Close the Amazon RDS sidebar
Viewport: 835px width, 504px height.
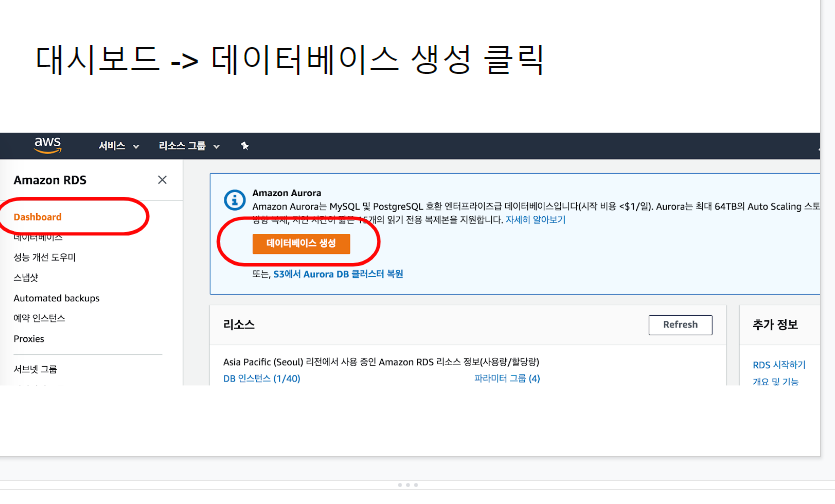(x=162, y=180)
